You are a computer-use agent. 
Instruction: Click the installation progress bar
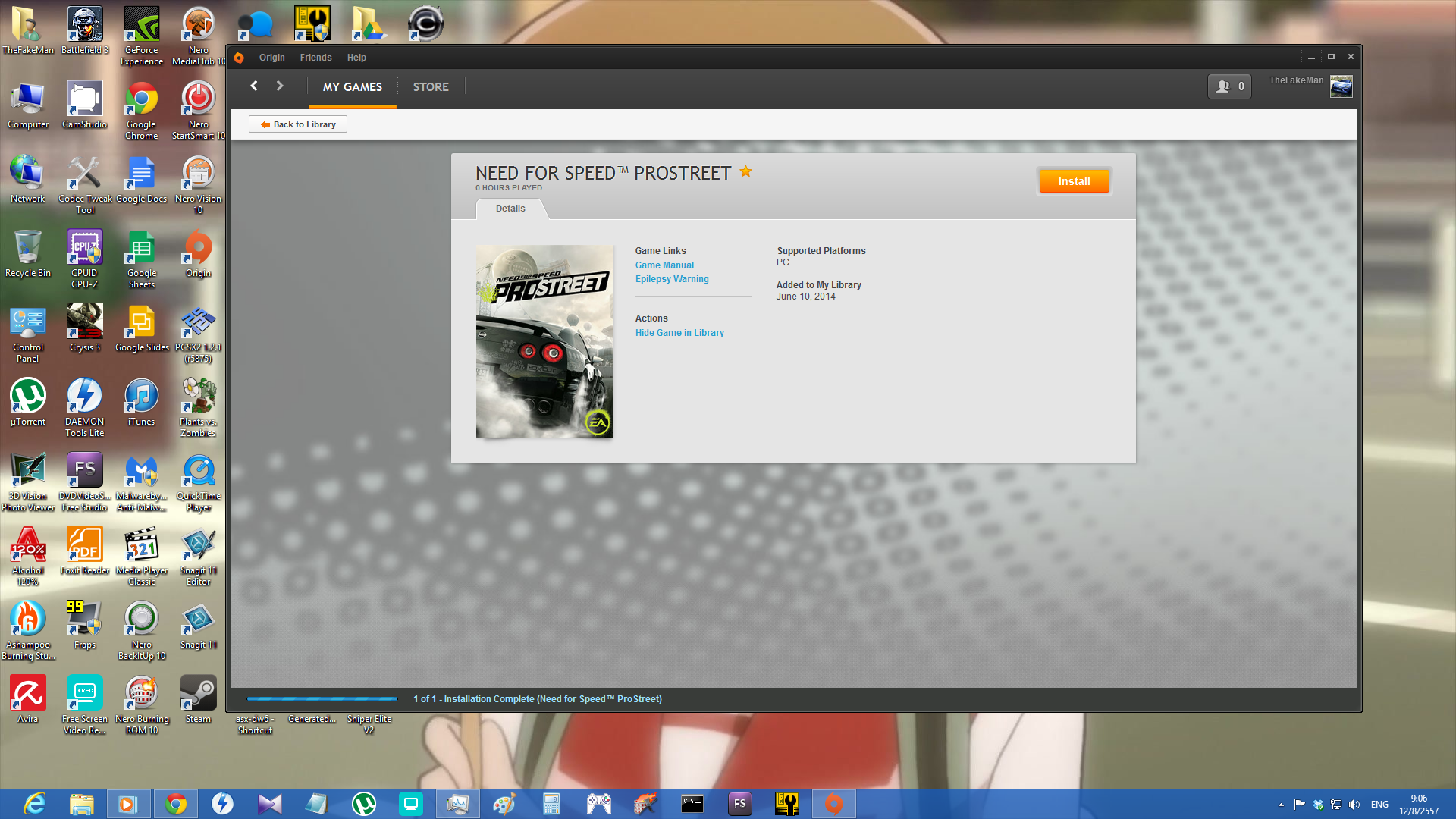tap(322, 698)
